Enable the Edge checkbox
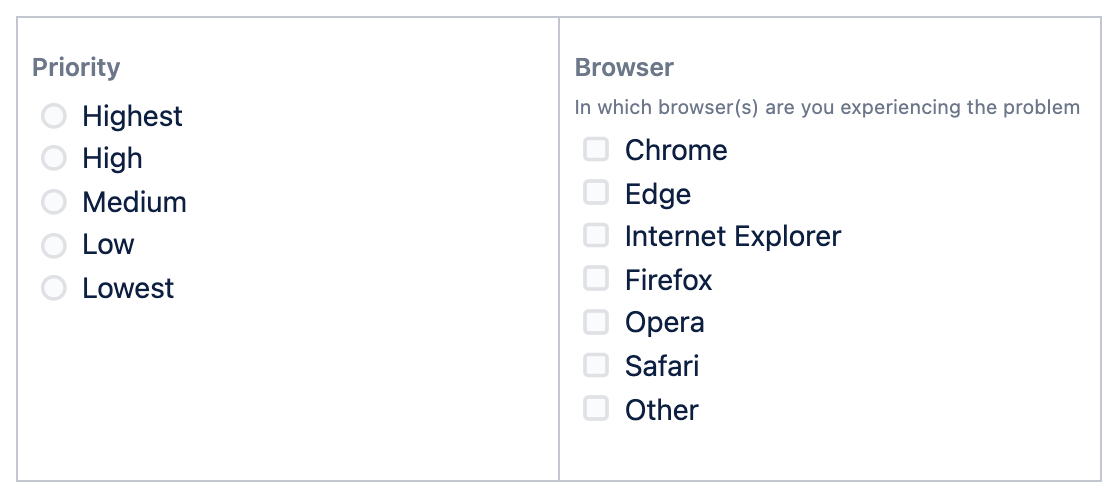The image size is (1110, 498). (x=596, y=192)
